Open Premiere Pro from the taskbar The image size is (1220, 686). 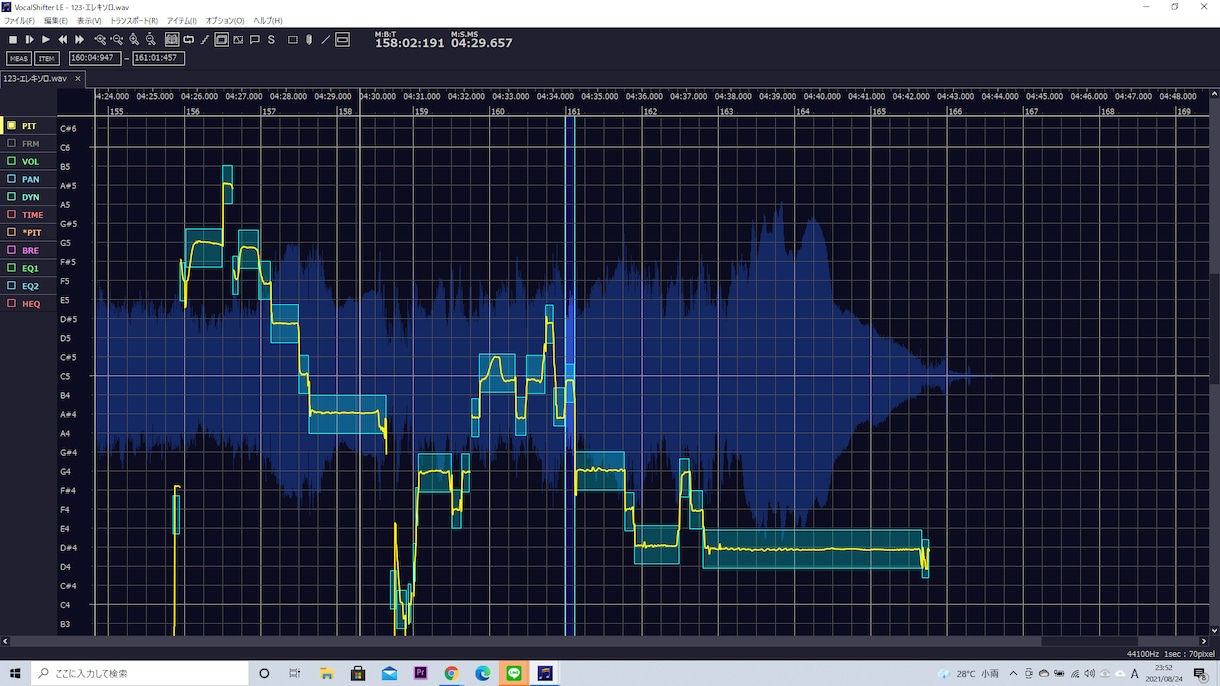420,673
